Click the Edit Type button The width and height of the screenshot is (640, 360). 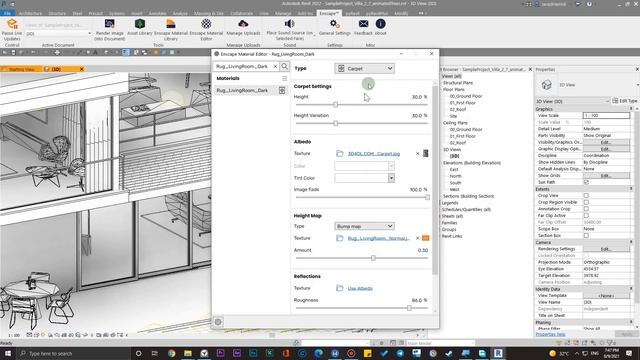tap(625, 101)
